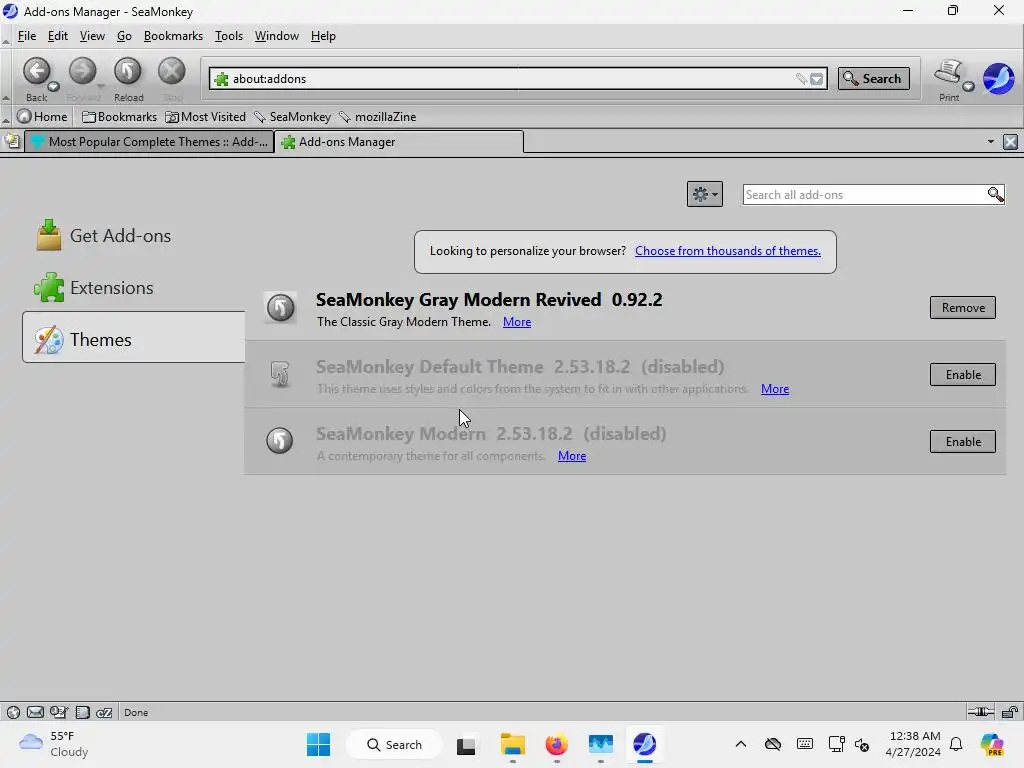The height and width of the screenshot is (768, 1024).
Task: Click the puzzle-piece icon in the URL bar
Action: [x=221, y=79]
